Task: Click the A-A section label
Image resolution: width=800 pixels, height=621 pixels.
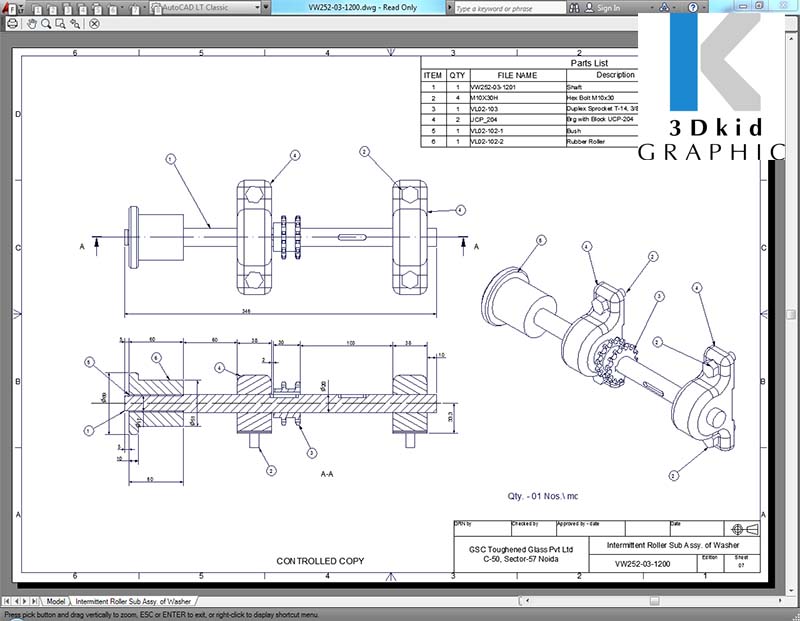Action: pyautogui.click(x=327, y=474)
